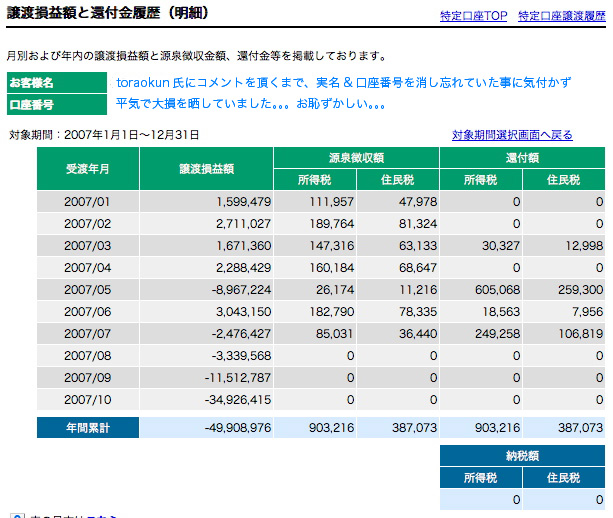Click 所得税 subheader under 源泉徴収額
This screenshot has height=518, width=613.
[x=314, y=180]
